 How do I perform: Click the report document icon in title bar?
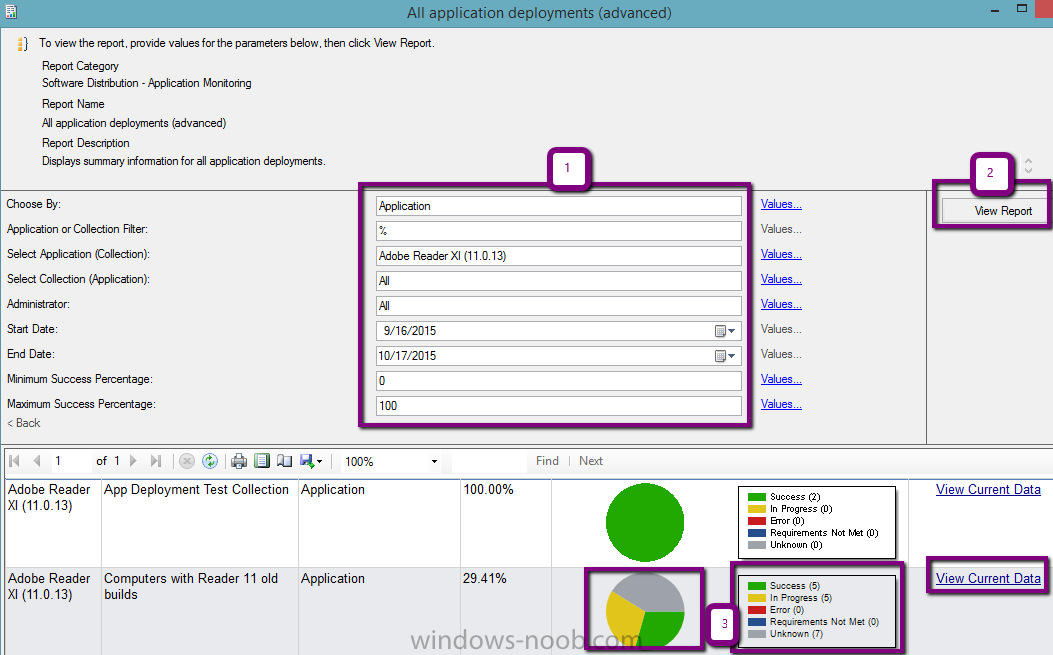click(x=11, y=11)
